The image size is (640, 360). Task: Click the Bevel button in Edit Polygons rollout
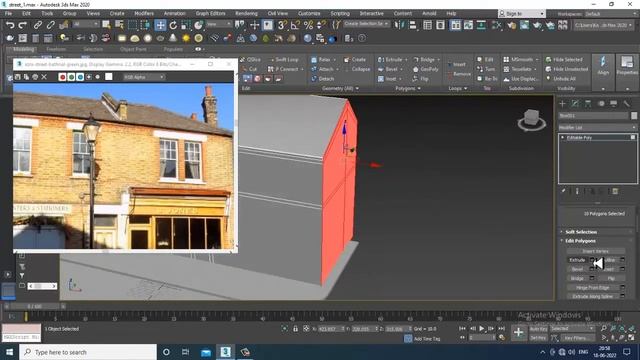[x=577, y=269]
